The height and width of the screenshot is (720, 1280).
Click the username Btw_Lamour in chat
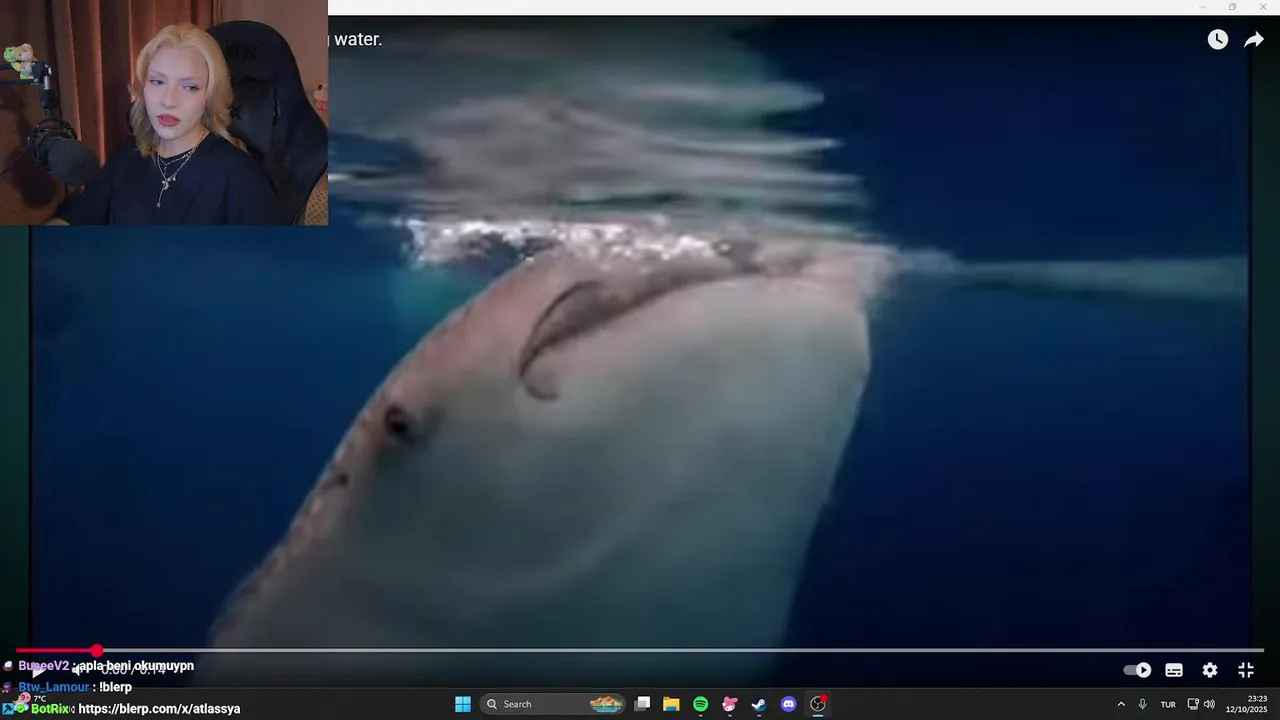tap(54, 688)
